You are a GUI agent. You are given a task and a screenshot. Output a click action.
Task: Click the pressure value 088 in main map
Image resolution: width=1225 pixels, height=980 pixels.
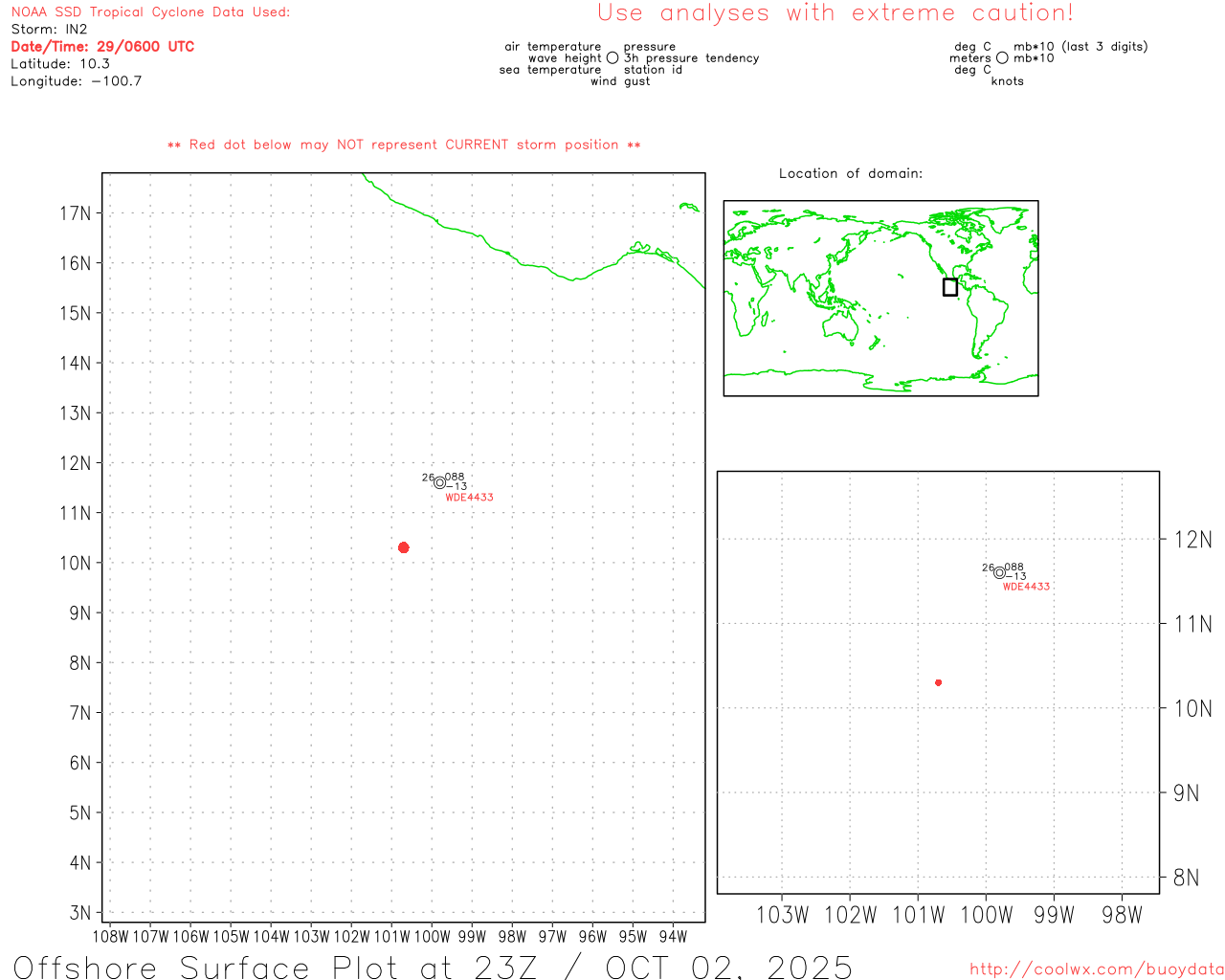[455, 477]
